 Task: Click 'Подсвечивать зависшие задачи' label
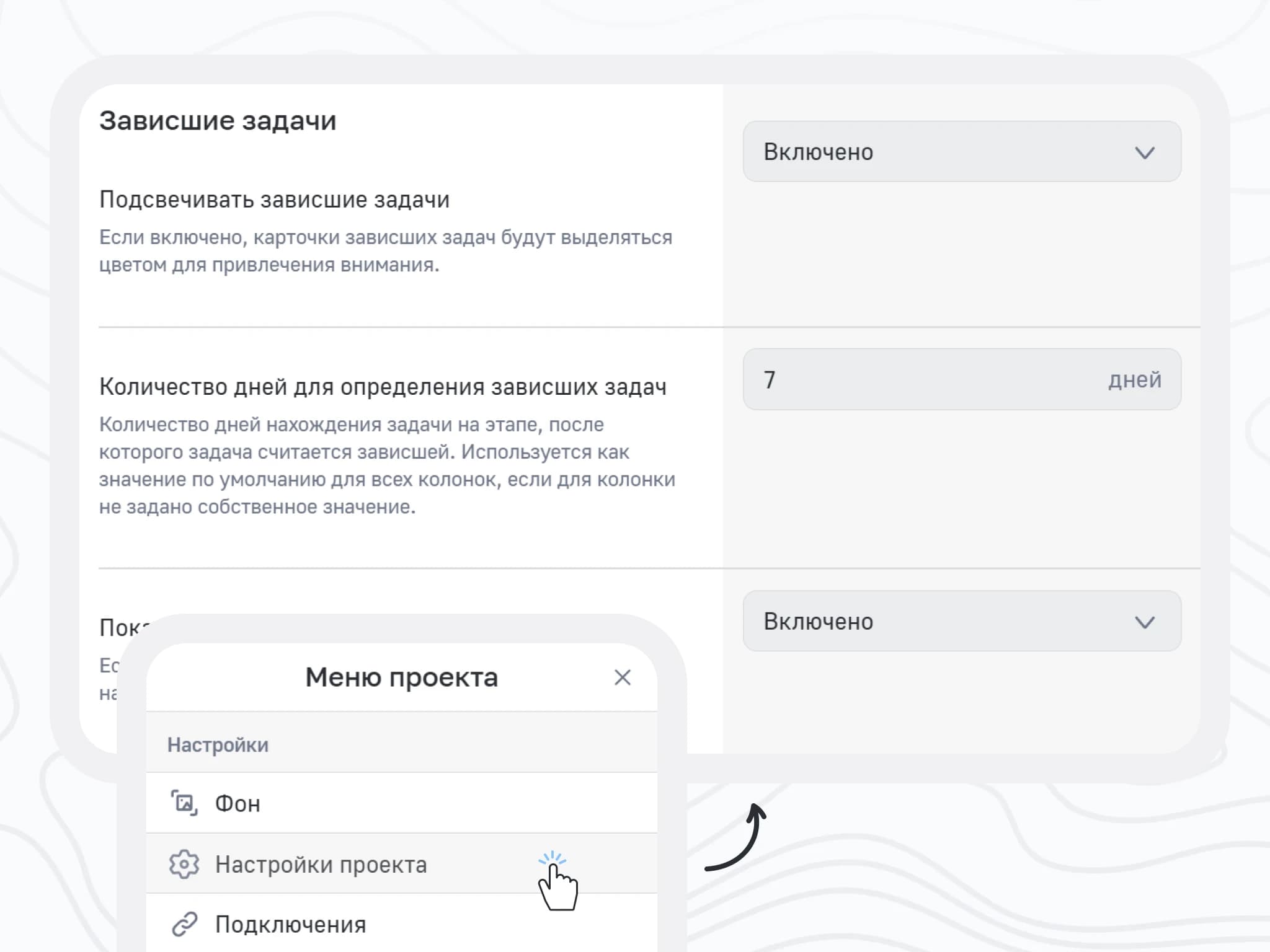click(x=274, y=200)
